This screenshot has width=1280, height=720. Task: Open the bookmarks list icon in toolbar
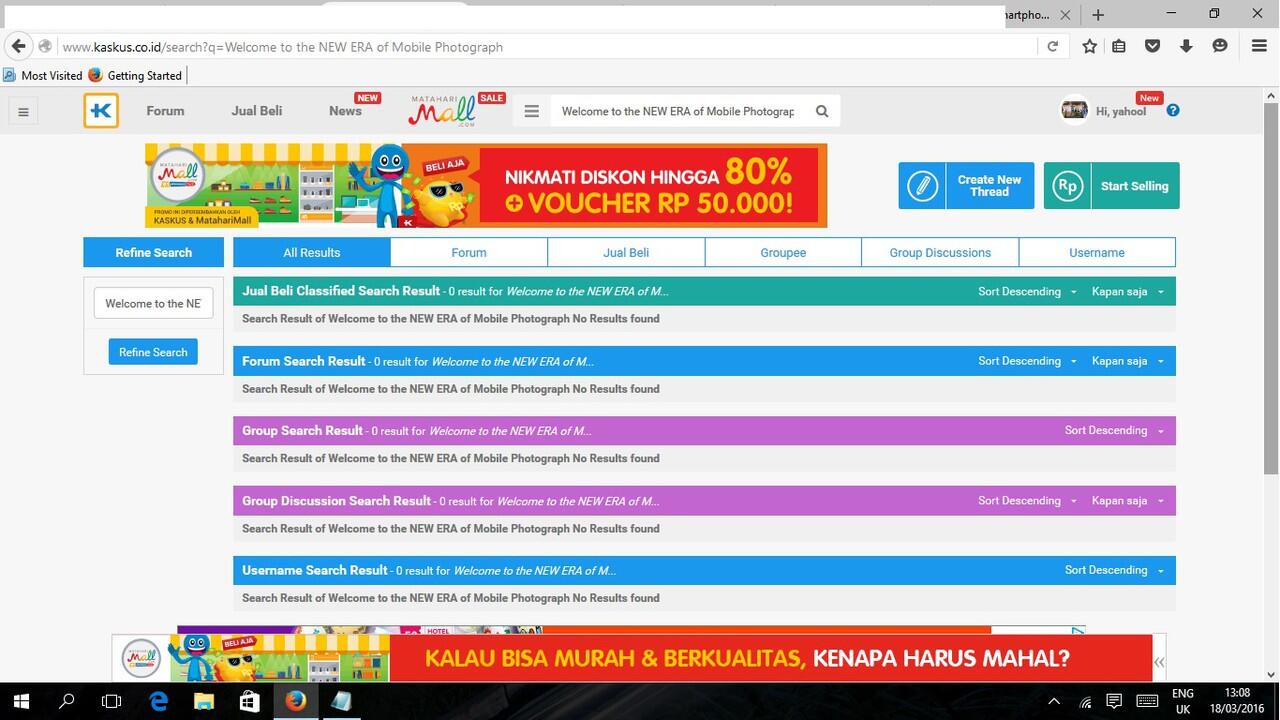pyautogui.click(x=1119, y=46)
